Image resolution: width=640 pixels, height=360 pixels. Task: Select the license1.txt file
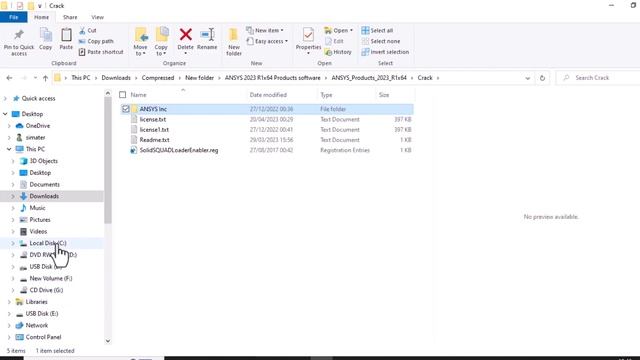(154, 129)
